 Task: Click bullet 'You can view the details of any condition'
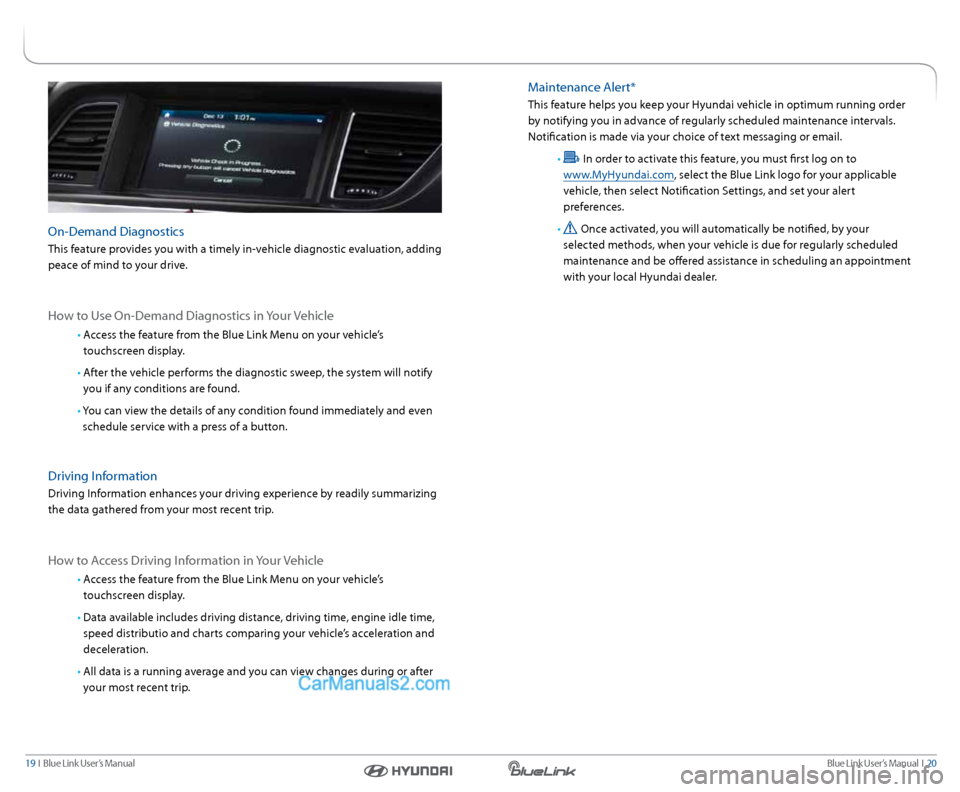click(257, 419)
